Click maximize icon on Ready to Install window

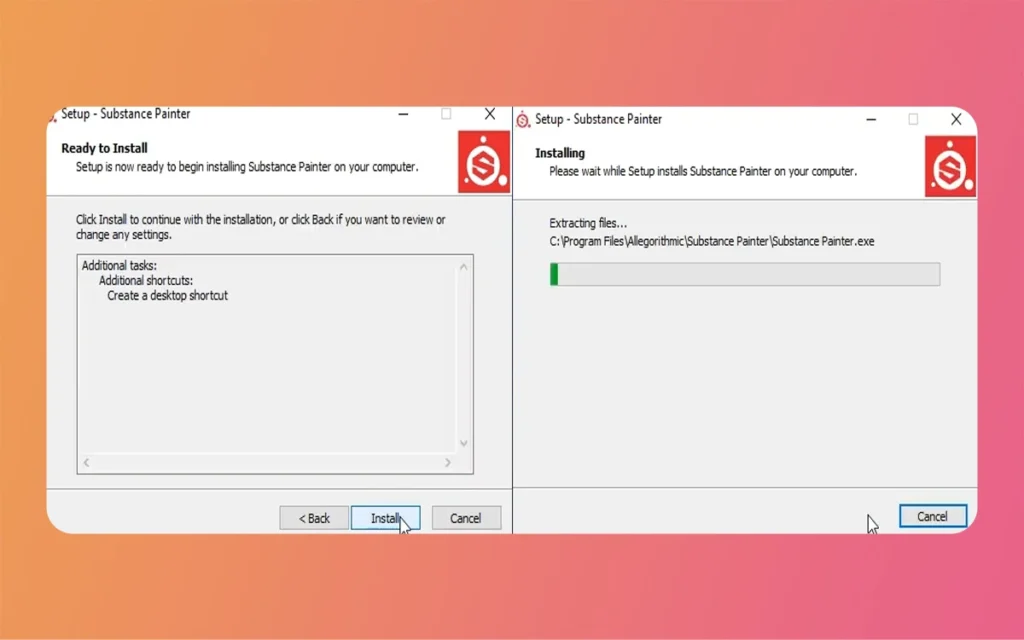446,115
